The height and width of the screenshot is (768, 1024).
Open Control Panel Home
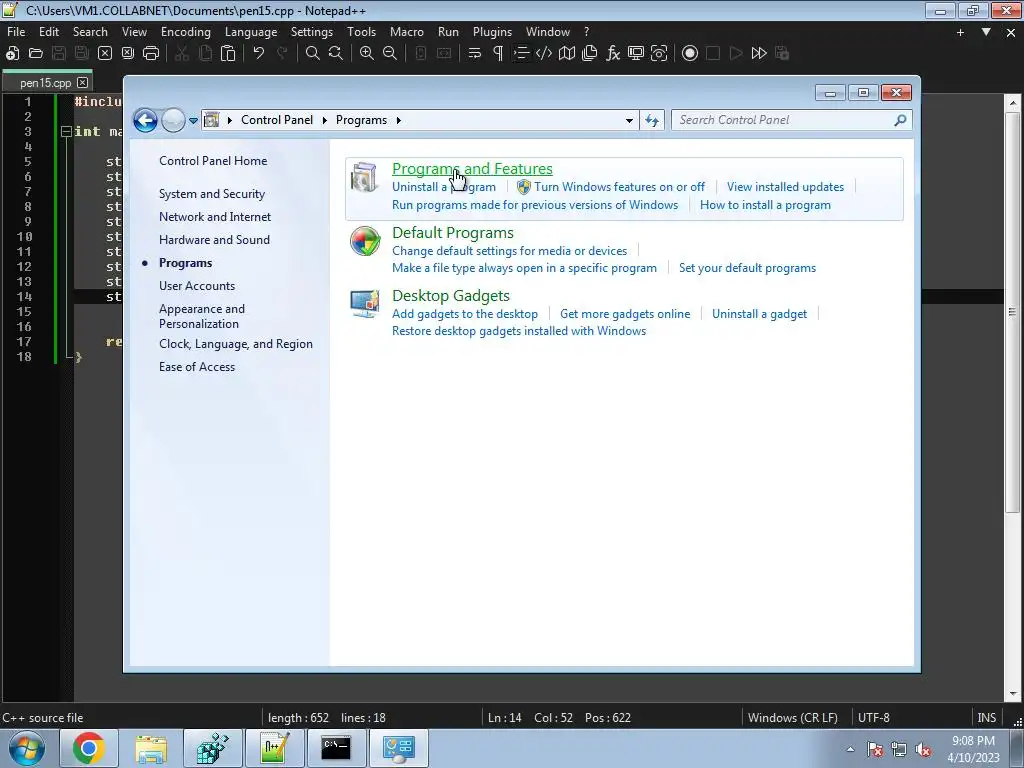coord(213,161)
